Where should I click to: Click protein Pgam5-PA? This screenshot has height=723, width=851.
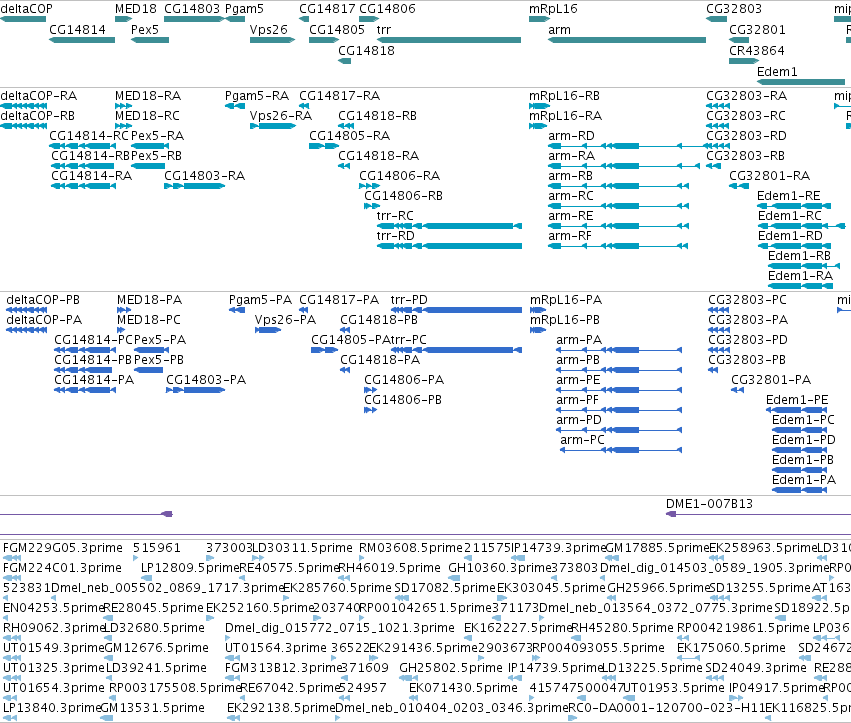click(x=260, y=300)
